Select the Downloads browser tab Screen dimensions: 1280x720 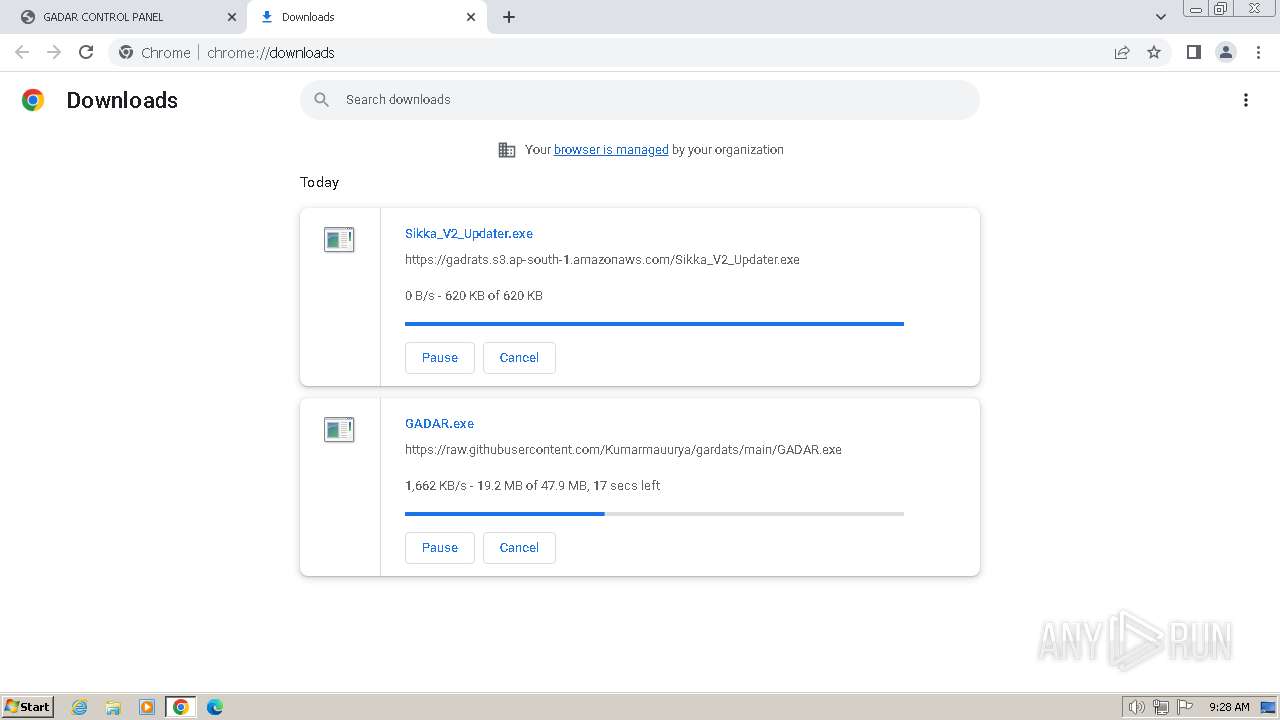pyautogui.click(x=367, y=17)
